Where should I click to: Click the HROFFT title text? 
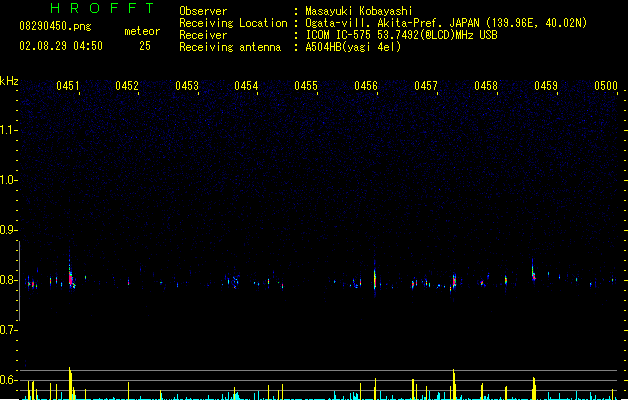pos(102,8)
